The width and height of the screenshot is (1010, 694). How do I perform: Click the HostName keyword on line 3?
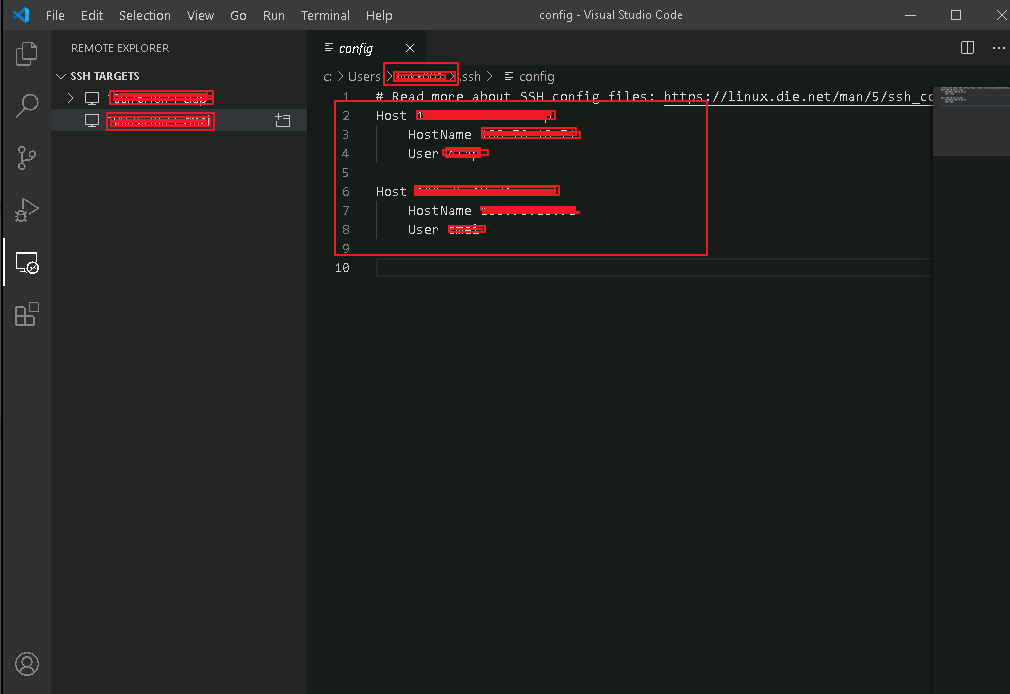click(x=439, y=135)
